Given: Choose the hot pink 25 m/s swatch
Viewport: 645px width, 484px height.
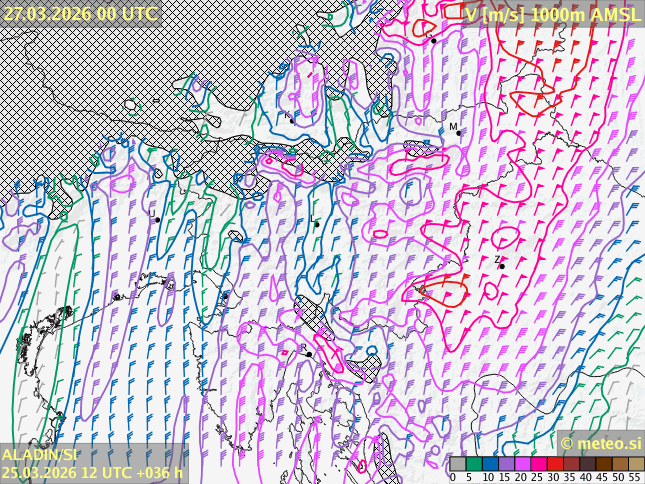Looking at the screenshot, I should [x=538, y=464].
